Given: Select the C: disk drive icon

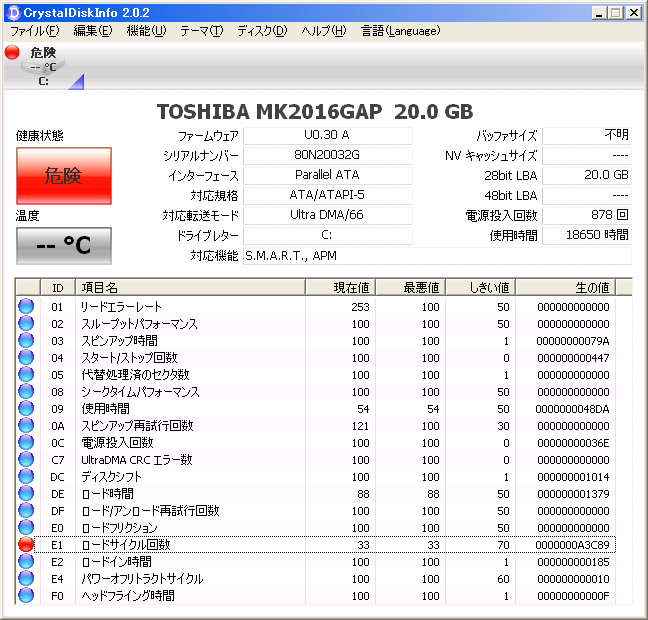Looking at the screenshot, I should coord(43,67).
